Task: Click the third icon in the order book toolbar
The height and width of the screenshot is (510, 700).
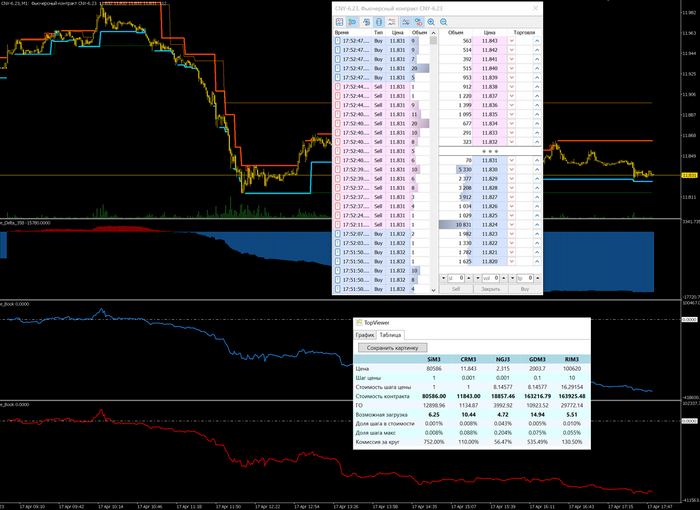Action: coord(367,22)
